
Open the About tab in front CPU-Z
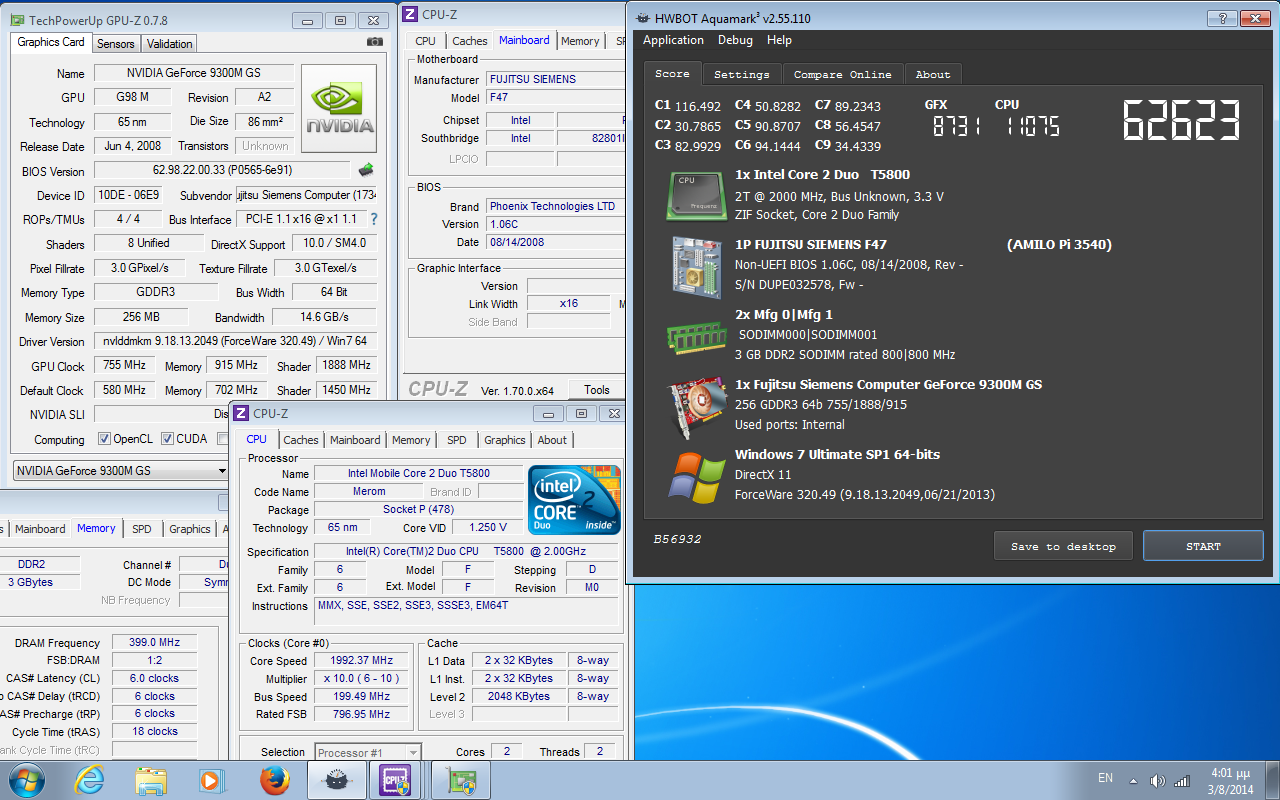(552, 440)
